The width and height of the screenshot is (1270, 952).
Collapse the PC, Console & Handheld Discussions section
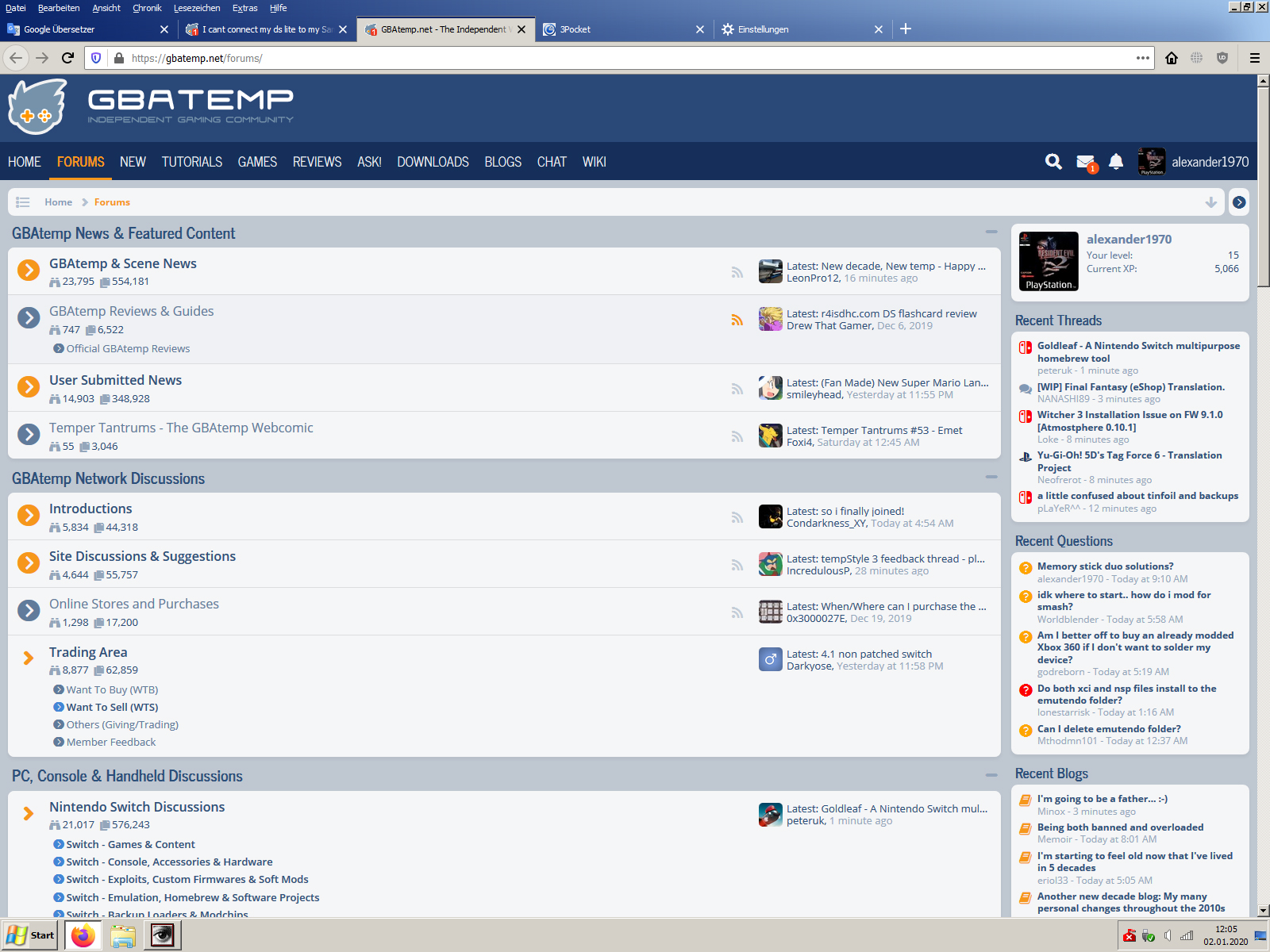991,775
